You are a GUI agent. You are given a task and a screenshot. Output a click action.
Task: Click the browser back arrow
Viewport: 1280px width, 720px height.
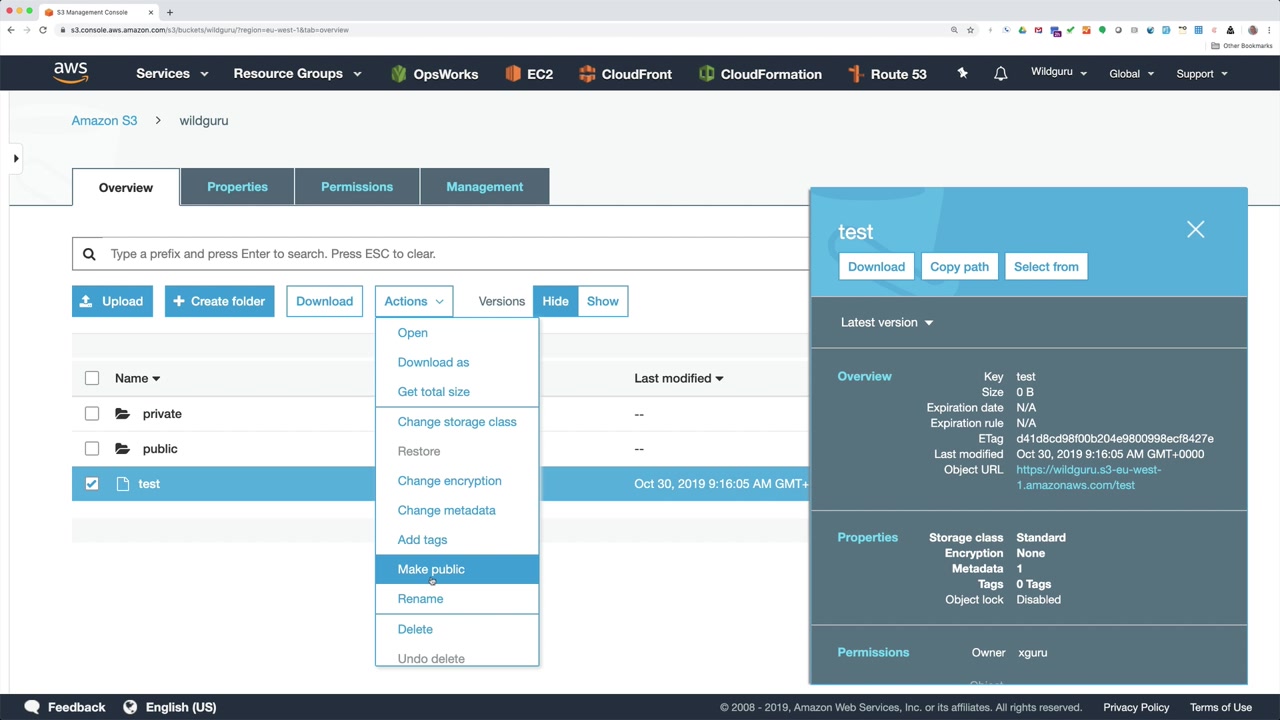11,30
